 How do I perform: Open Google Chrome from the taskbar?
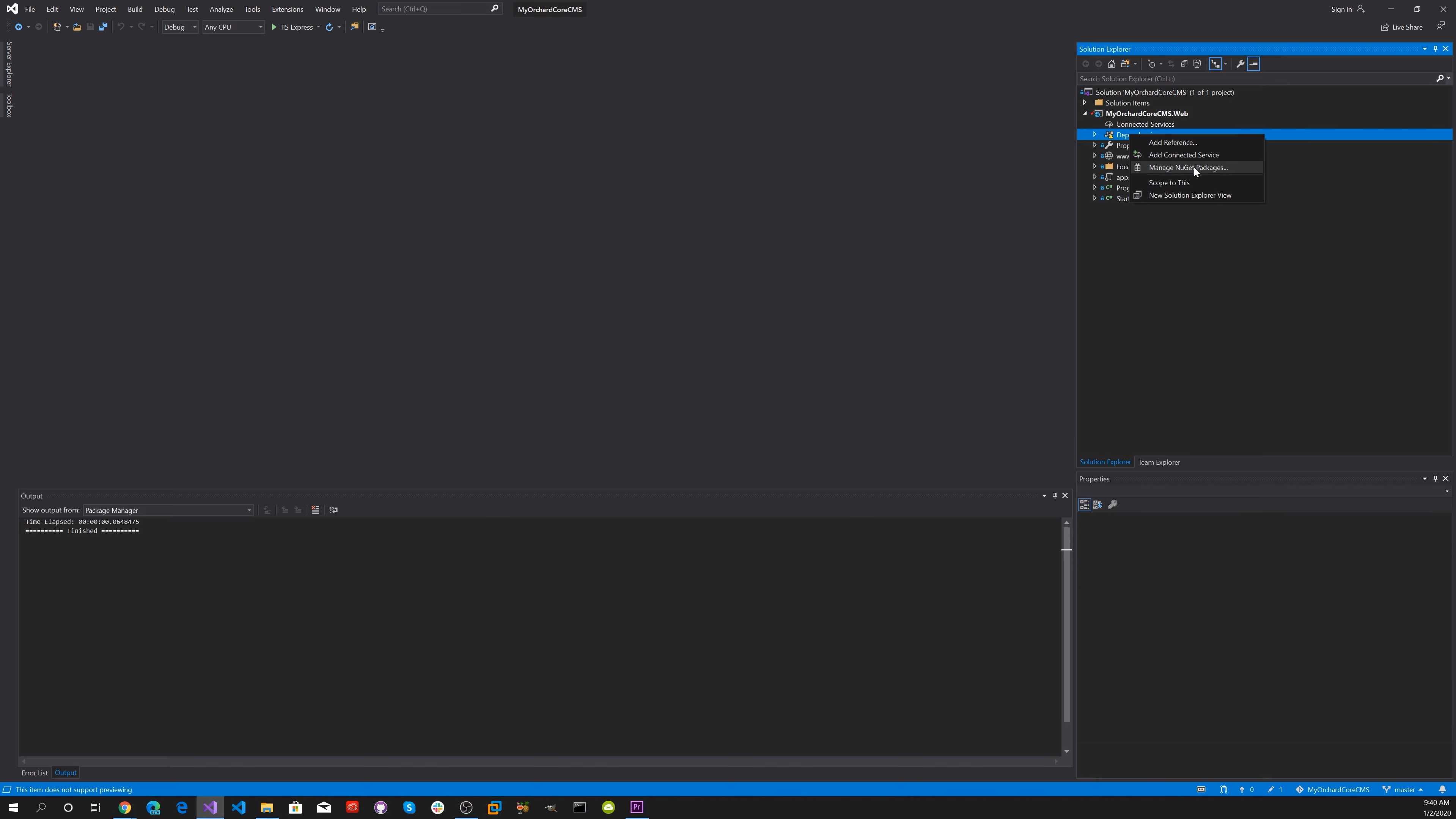click(x=125, y=807)
